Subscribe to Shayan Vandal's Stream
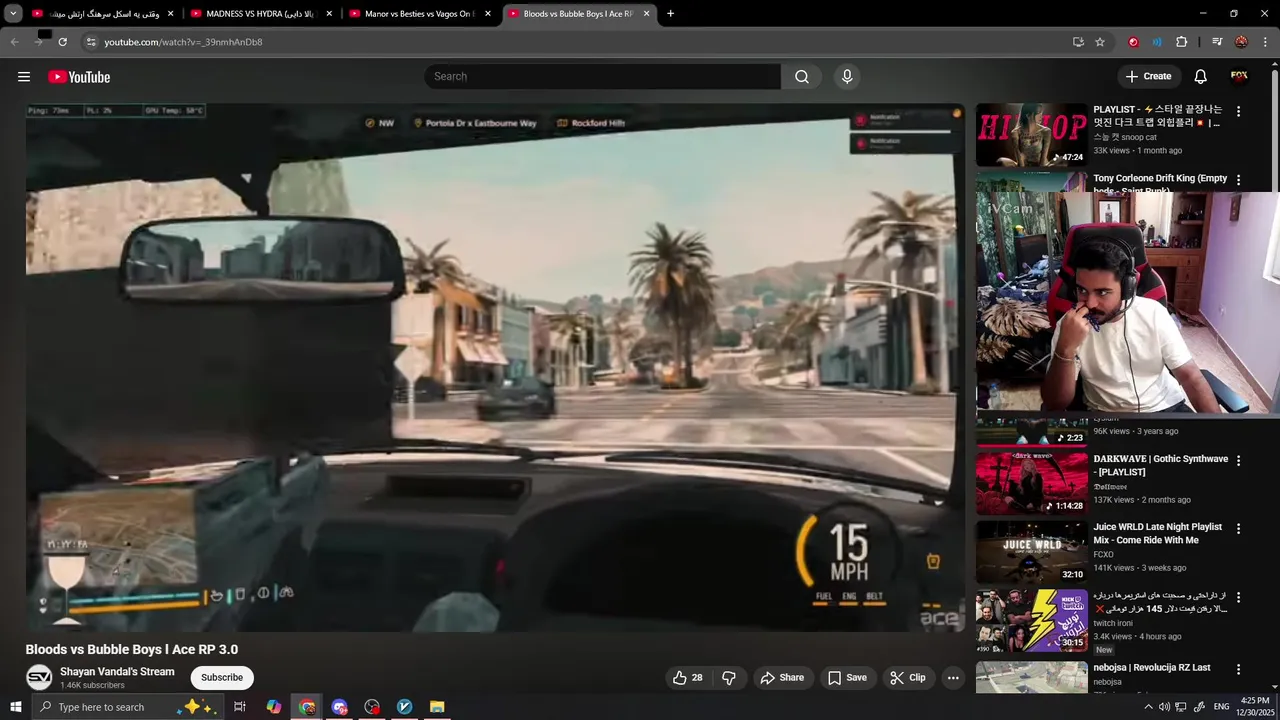The width and height of the screenshot is (1280, 720). point(222,678)
